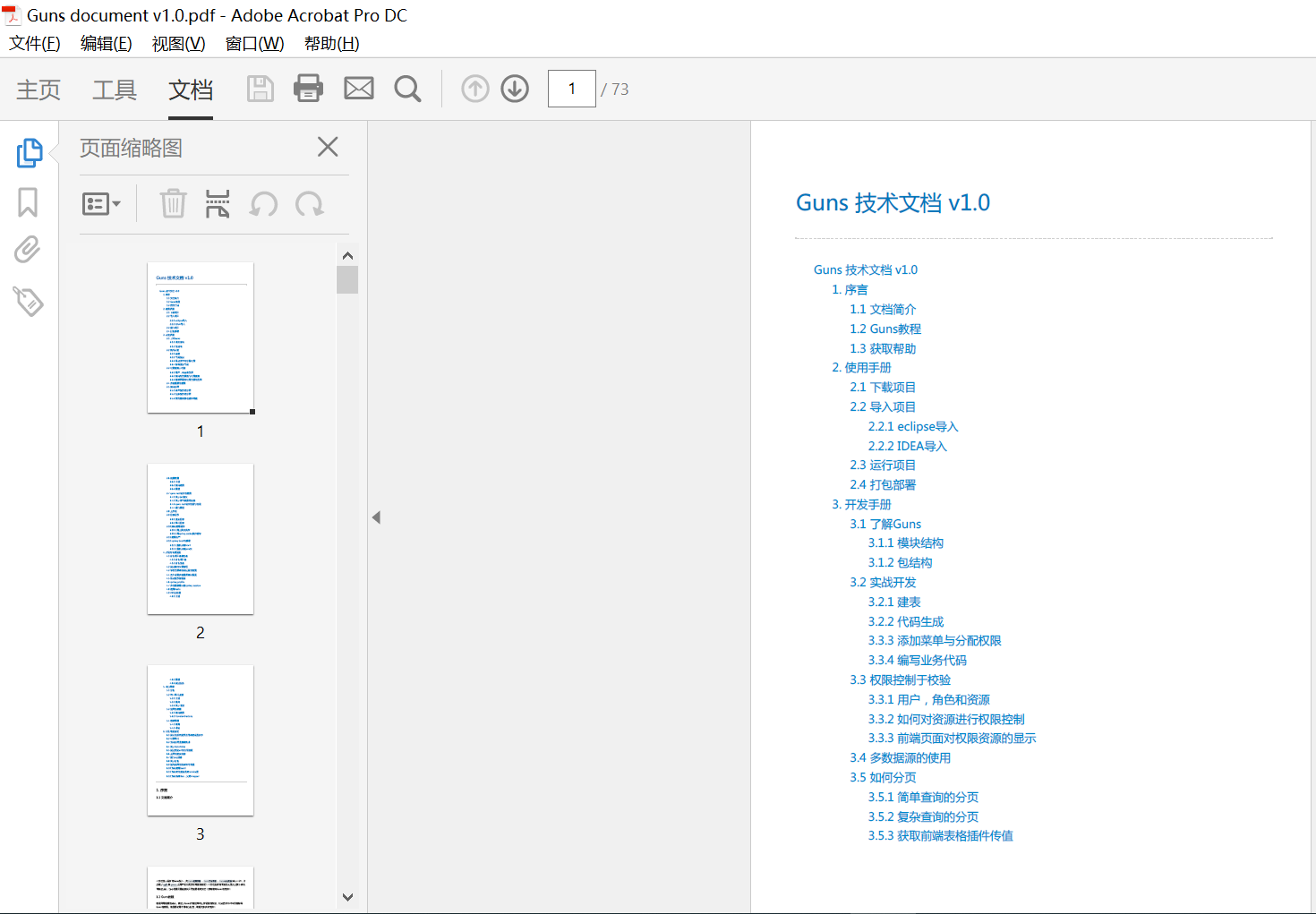Follow the 1.3 获取帮助 link
The height and width of the screenshot is (914, 1316).
883,348
